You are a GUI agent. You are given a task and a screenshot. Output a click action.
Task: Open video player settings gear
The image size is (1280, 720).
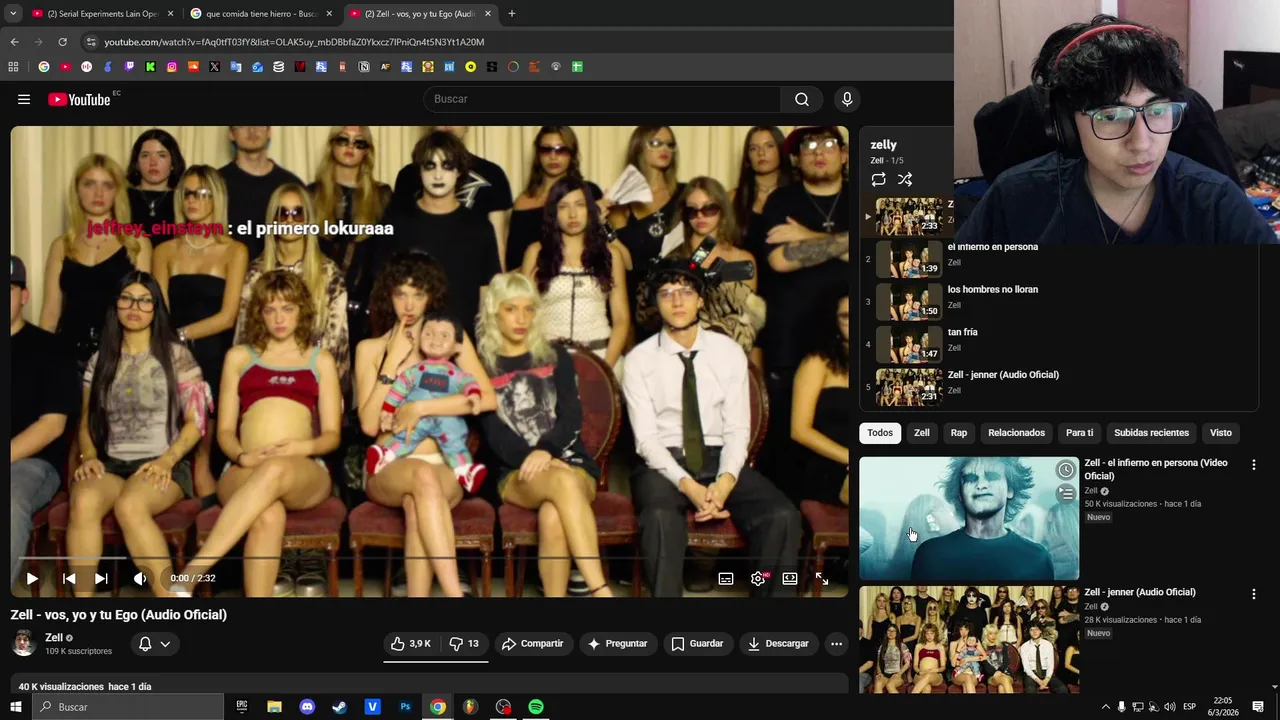[x=758, y=578]
